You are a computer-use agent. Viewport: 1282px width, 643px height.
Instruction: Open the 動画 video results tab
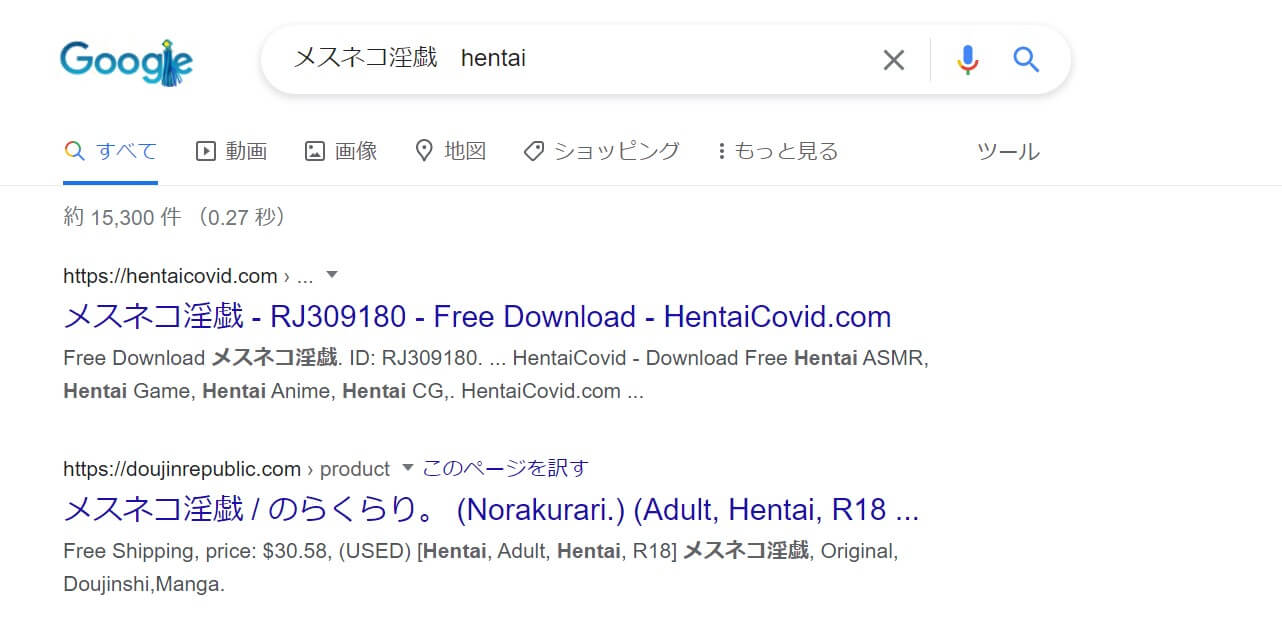pos(231,151)
